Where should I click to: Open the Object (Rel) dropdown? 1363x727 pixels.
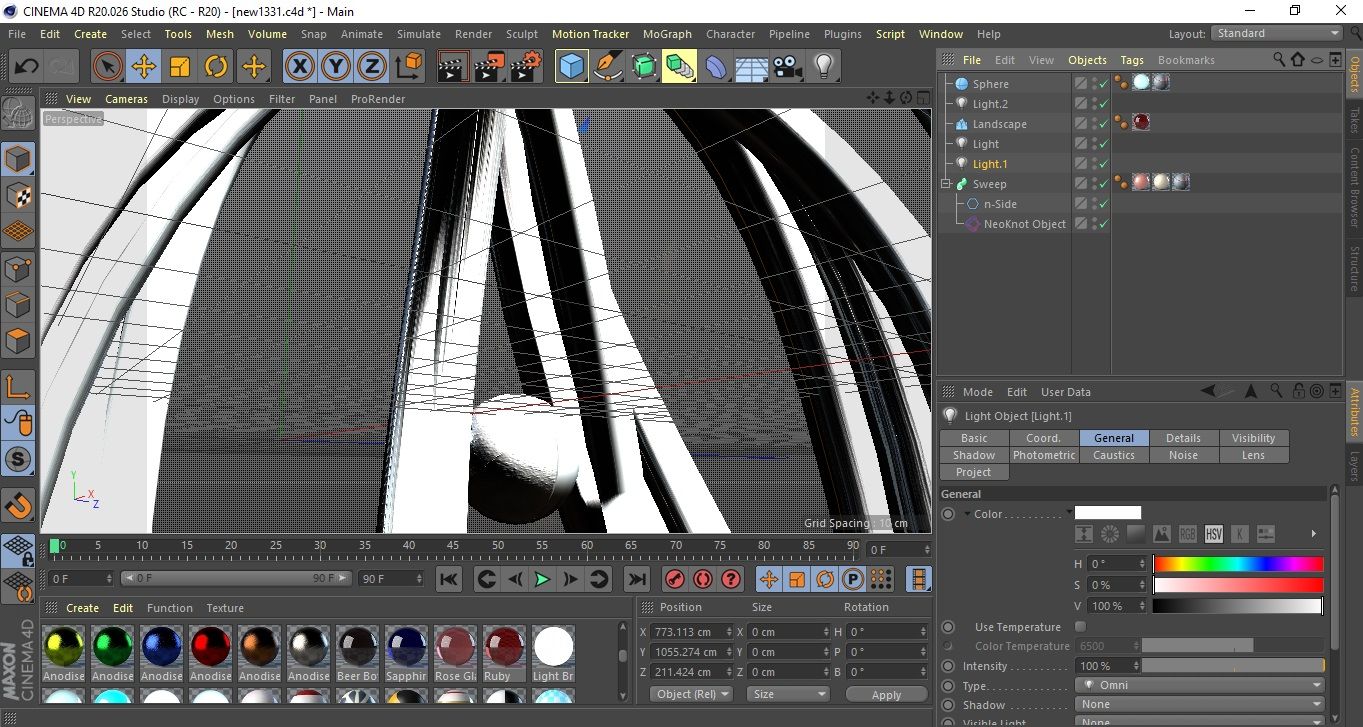coord(690,694)
